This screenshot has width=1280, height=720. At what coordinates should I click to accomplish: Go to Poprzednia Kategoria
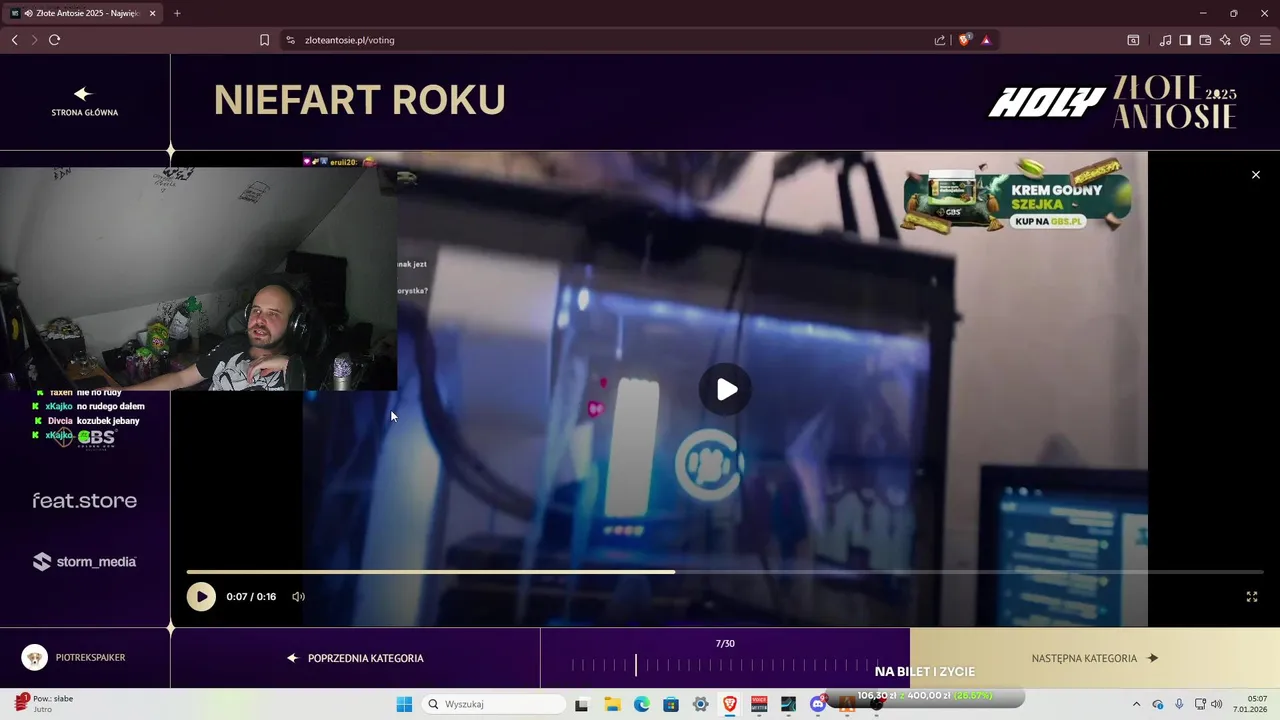point(355,658)
